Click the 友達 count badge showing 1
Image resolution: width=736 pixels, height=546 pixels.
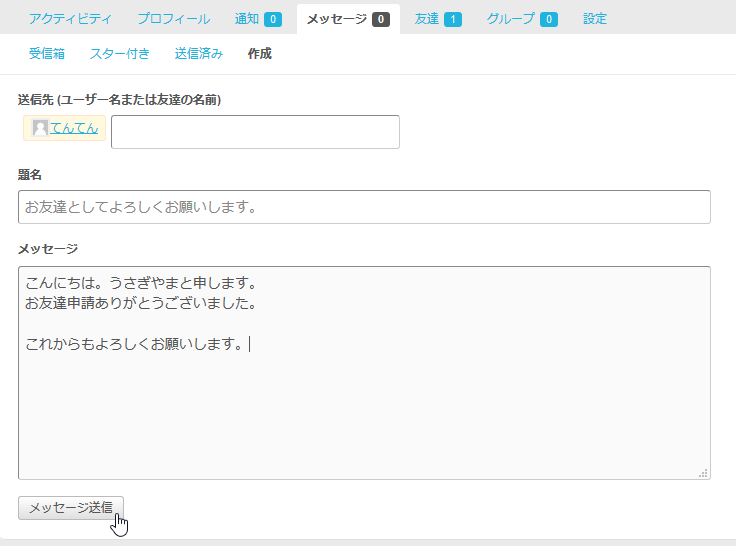[453, 19]
